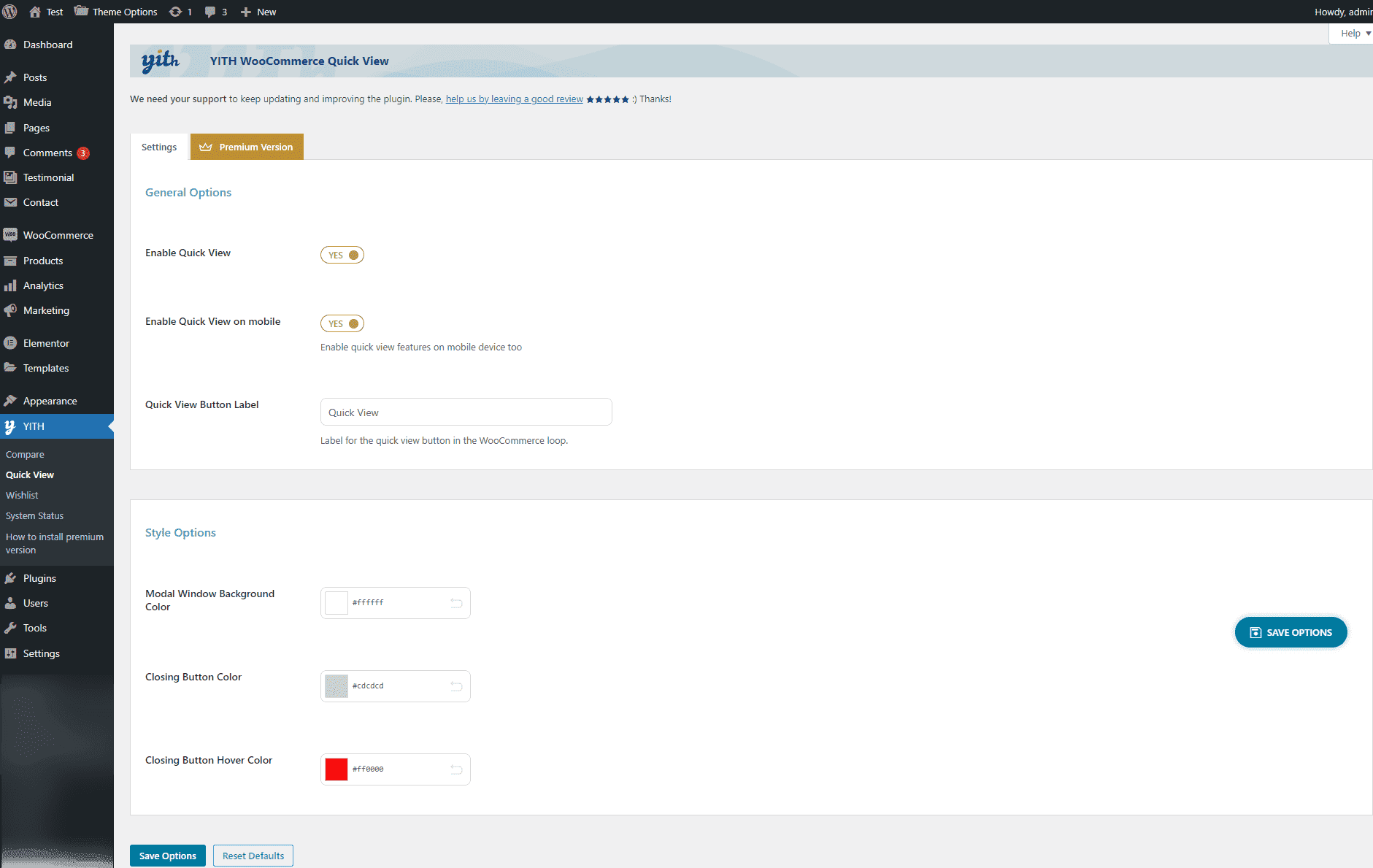Viewport: 1373px width, 868px height.
Task: Open the WooCommerce sidebar menu
Action: click(58, 235)
